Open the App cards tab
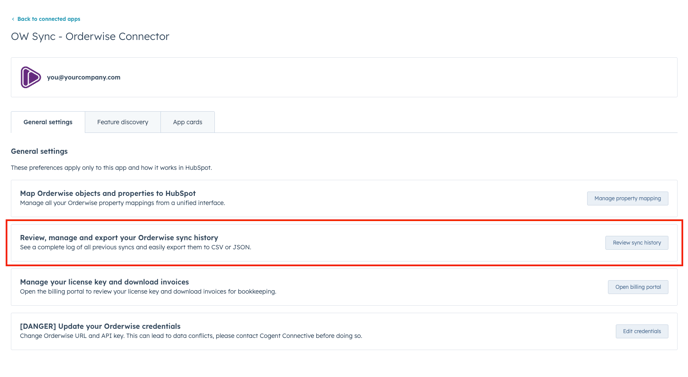This screenshot has height=377, width=688. tap(188, 122)
